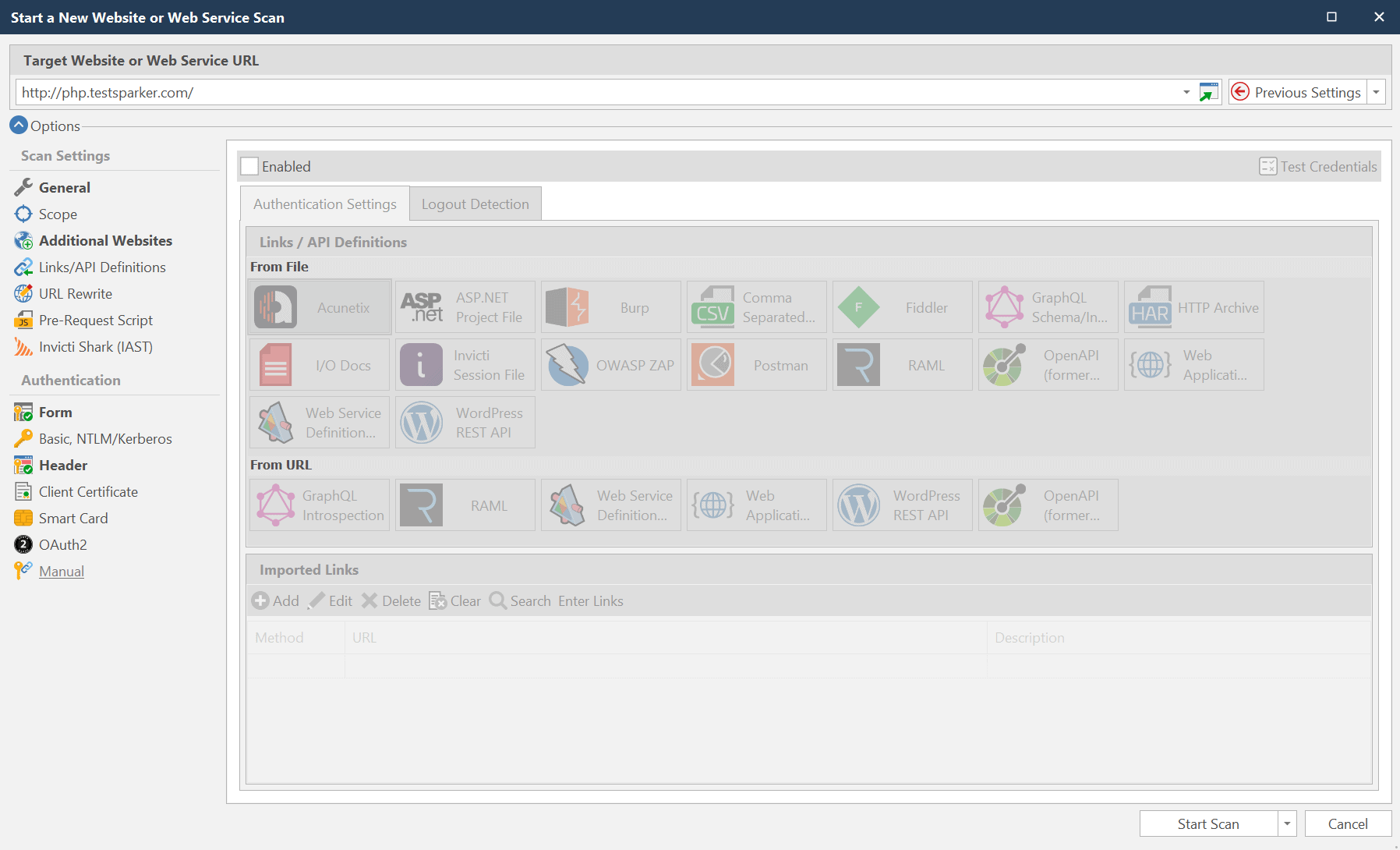Select GraphQL Introspection from URL

pyautogui.click(x=319, y=505)
